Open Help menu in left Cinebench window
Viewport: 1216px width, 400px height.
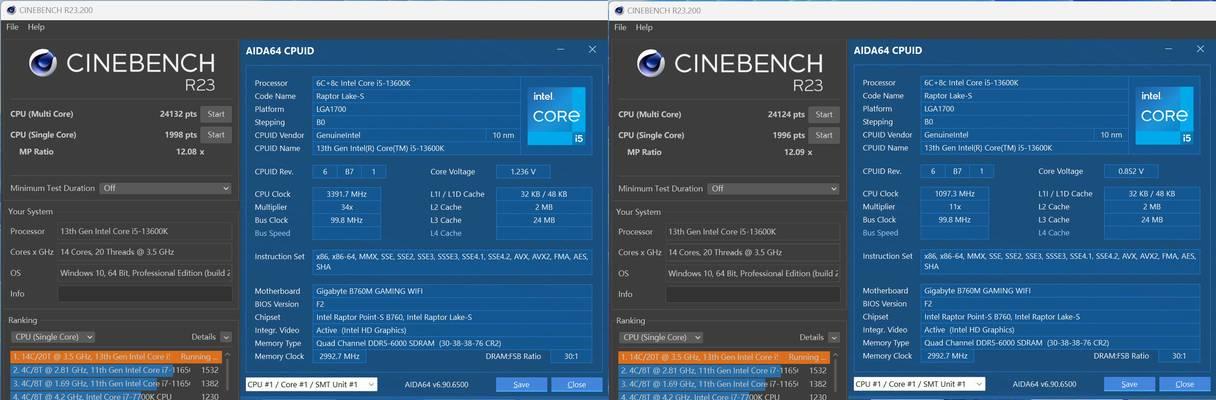coord(36,27)
